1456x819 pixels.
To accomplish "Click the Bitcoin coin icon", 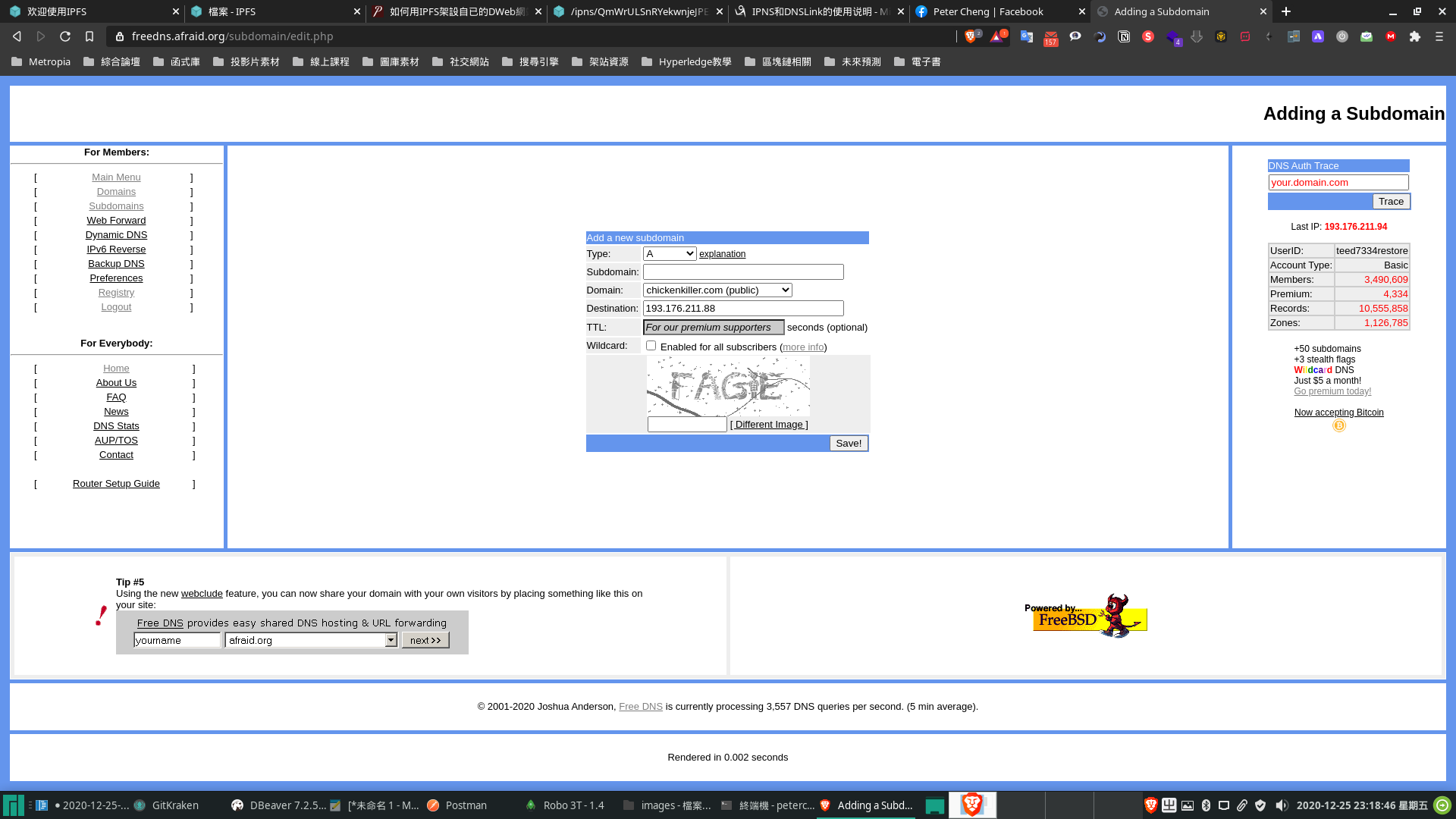I will [1339, 426].
